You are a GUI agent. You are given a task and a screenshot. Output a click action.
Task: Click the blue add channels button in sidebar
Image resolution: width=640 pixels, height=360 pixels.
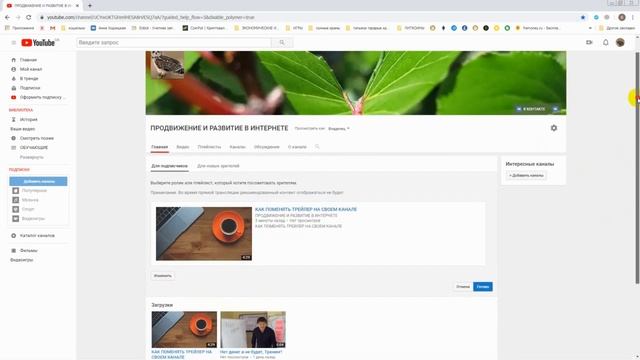coord(38,181)
